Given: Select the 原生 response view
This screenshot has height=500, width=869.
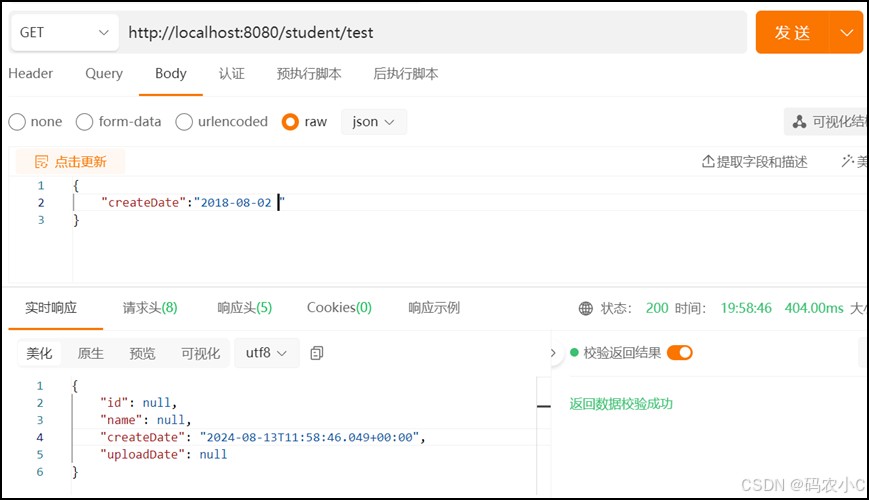Looking at the screenshot, I should [x=91, y=353].
